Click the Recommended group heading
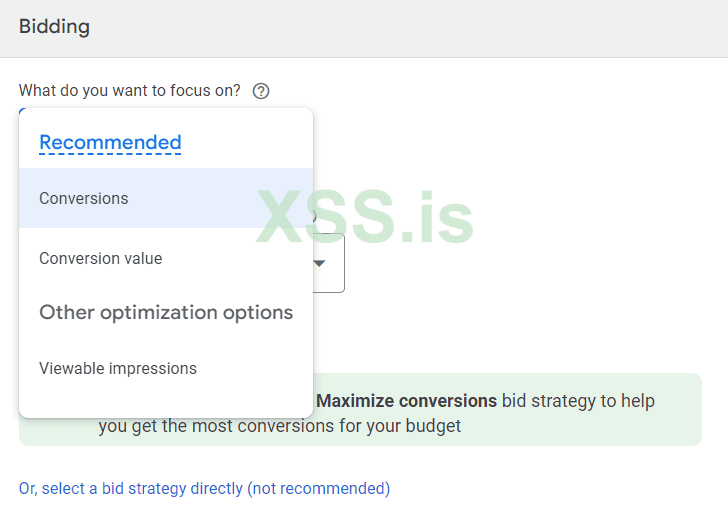 pyautogui.click(x=110, y=142)
